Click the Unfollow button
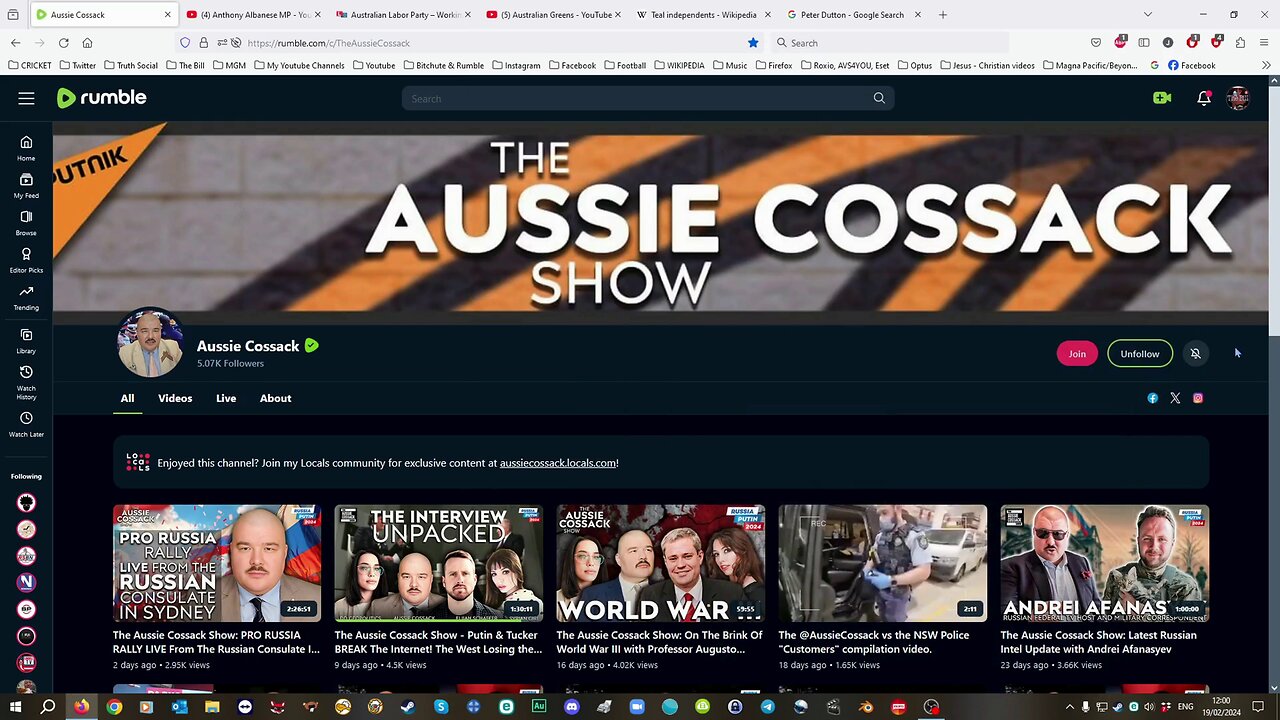1280x720 pixels. pyautogui.click(x=1139, y=353)
